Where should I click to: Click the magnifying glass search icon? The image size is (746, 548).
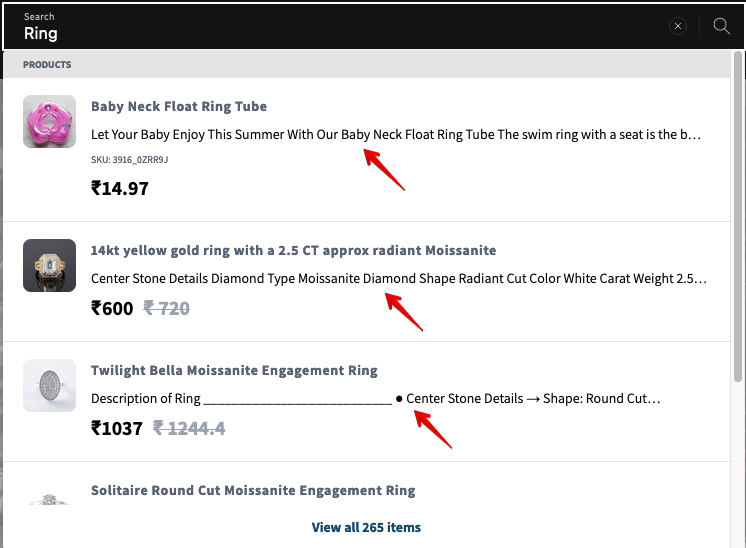coord(721,26)
